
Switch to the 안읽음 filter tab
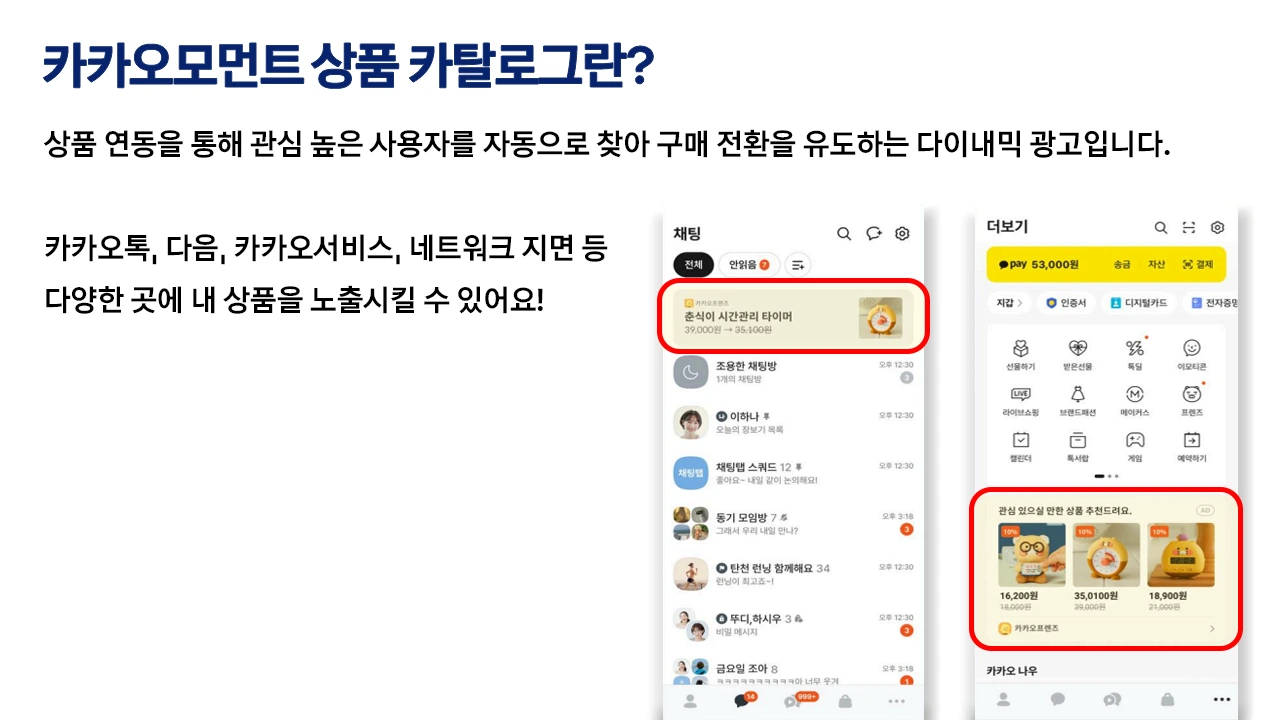click(749, 265)
